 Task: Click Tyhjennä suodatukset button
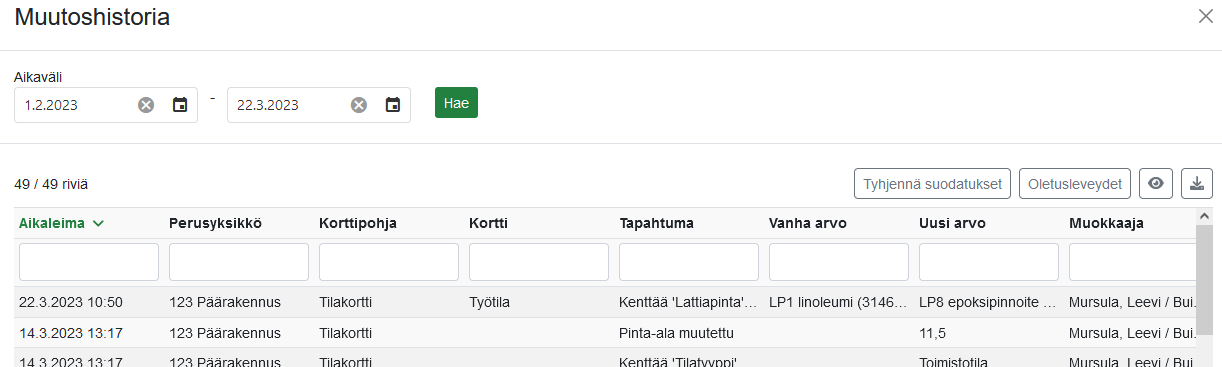tap(933, 183)
